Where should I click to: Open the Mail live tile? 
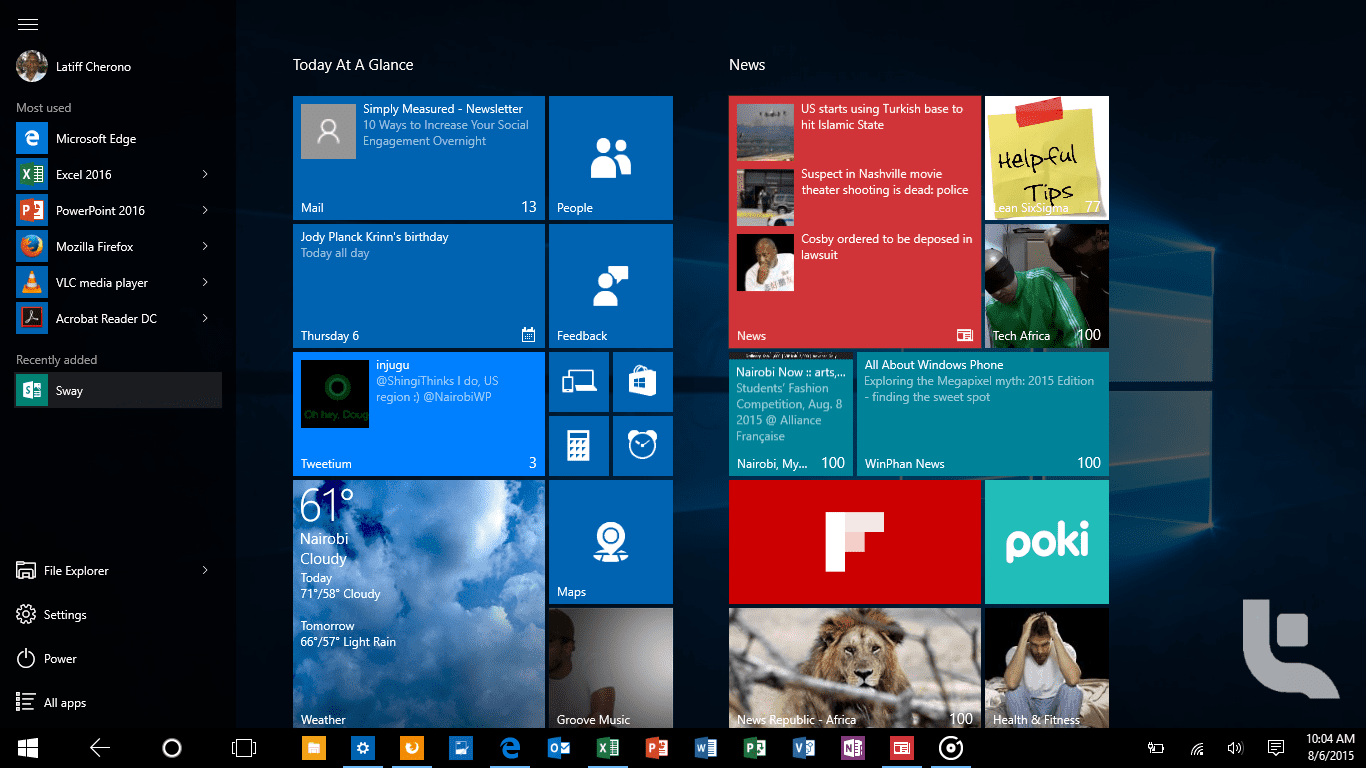(419, 158)
